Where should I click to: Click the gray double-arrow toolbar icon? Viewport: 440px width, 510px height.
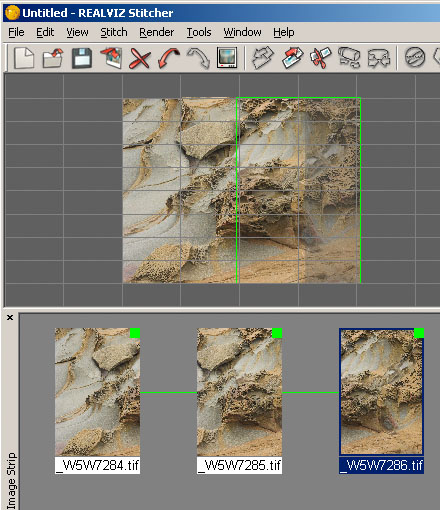tap(263, 58)
